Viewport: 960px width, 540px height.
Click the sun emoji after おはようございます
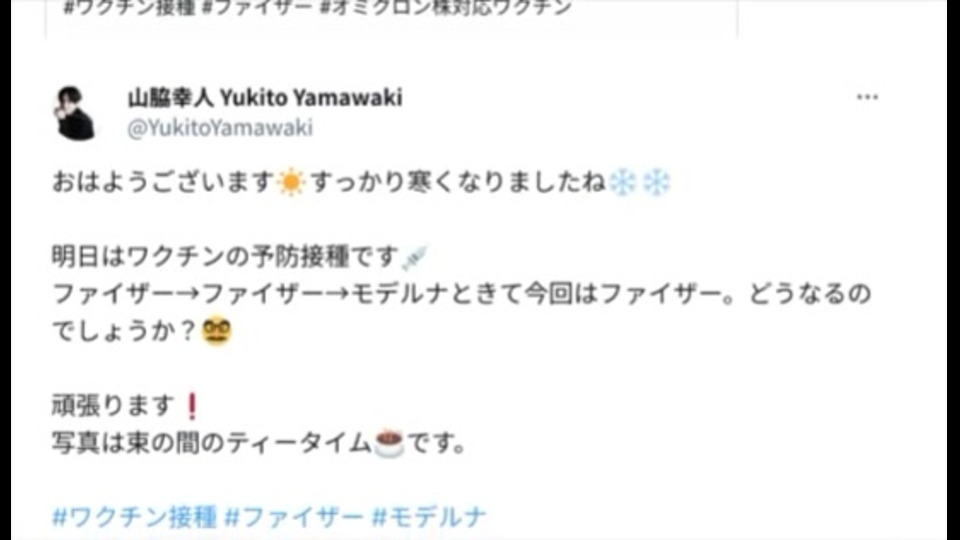click(x=290, y=182)
